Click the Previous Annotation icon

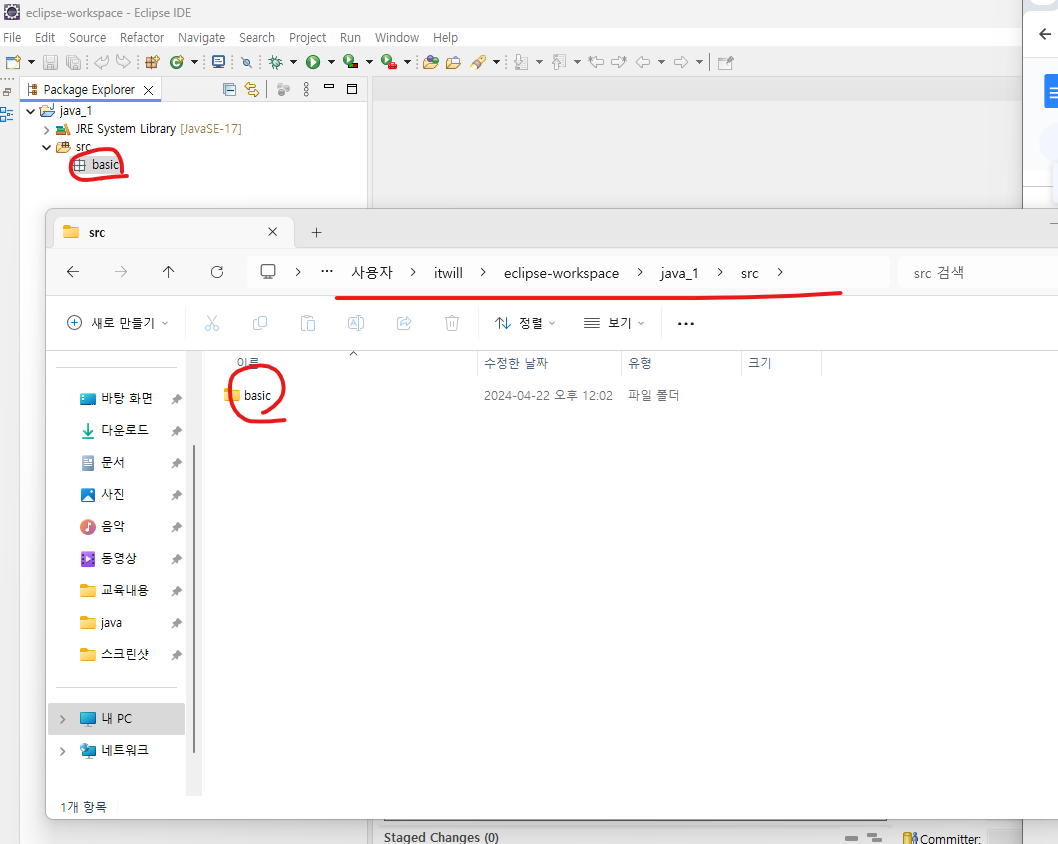pos(559,63)
